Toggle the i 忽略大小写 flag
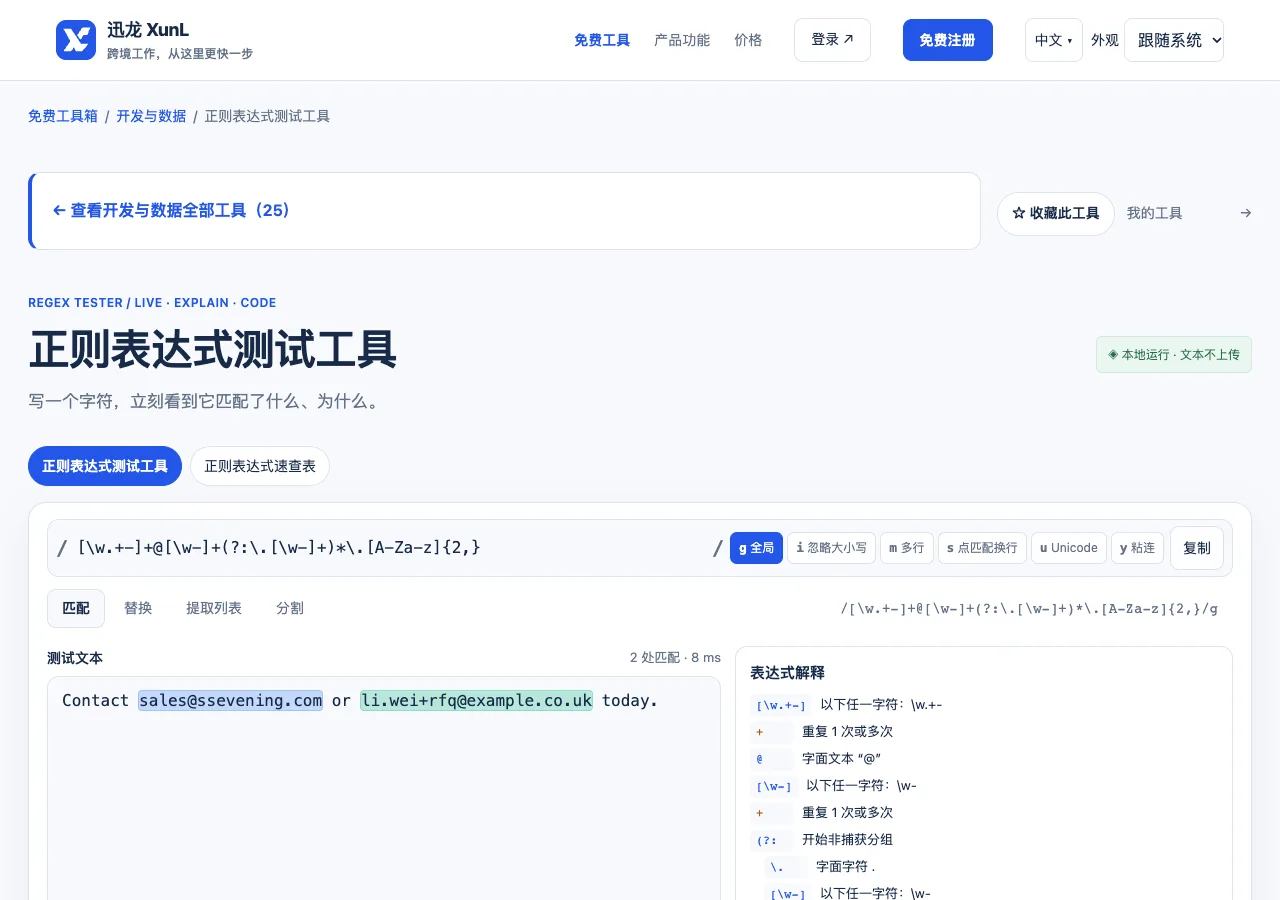Image resolution: width=1280 pixels, height=900 pixels. pos(831,548)
